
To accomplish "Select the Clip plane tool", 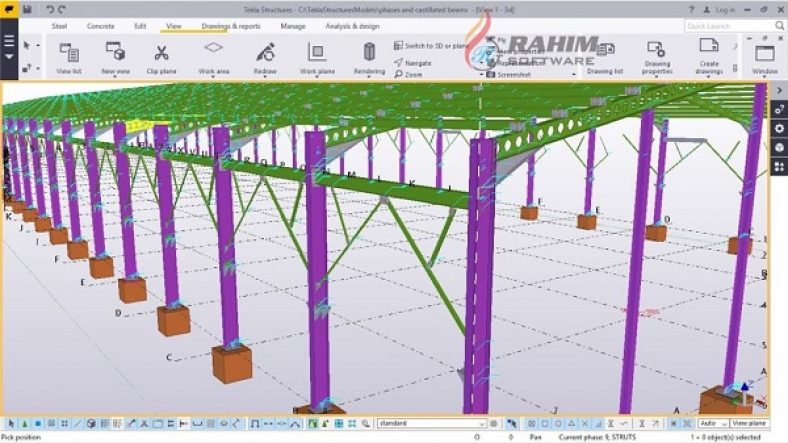I will coord(161,56).
